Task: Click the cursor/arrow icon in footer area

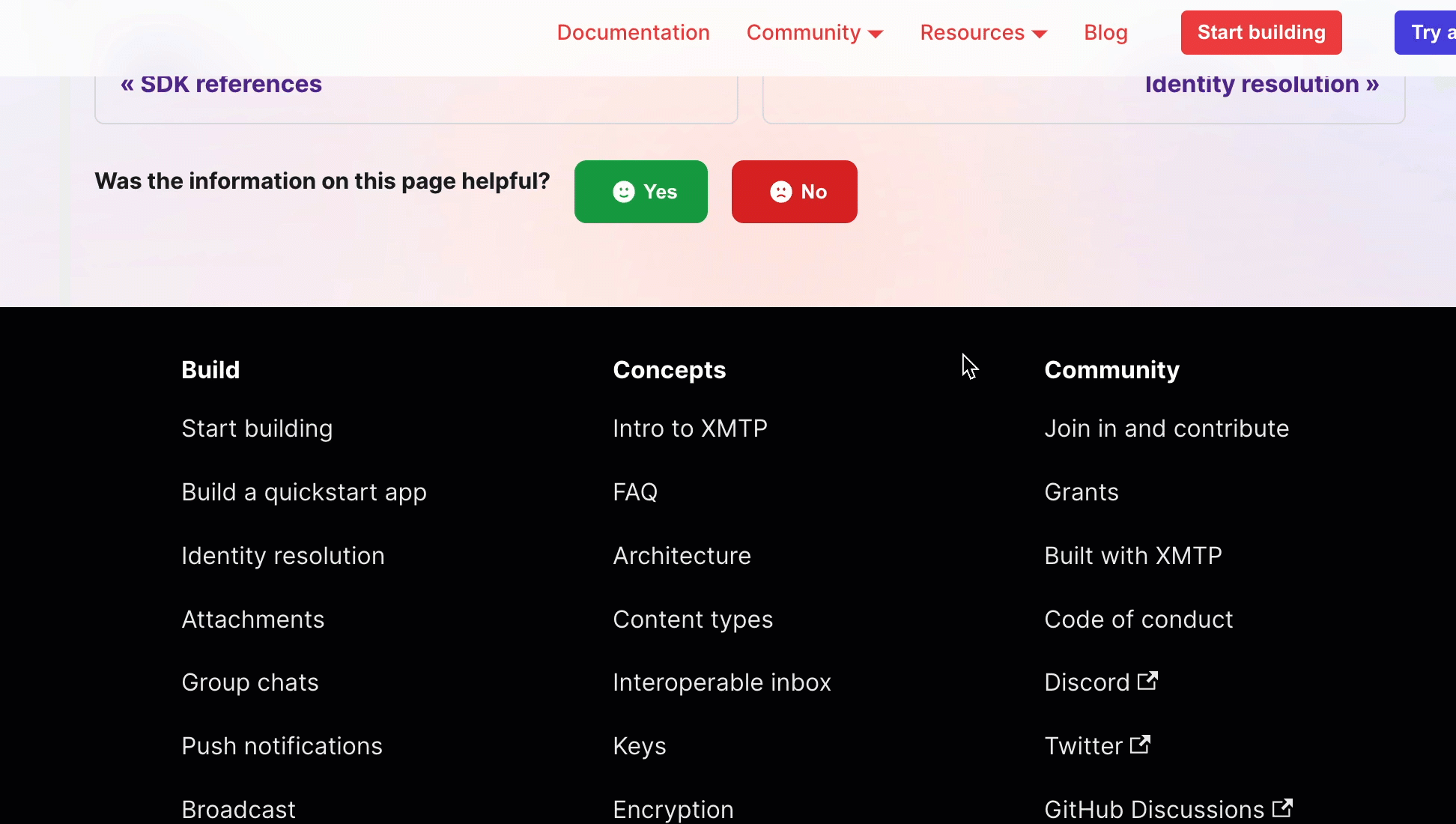Action: click(x=967, y=365)
